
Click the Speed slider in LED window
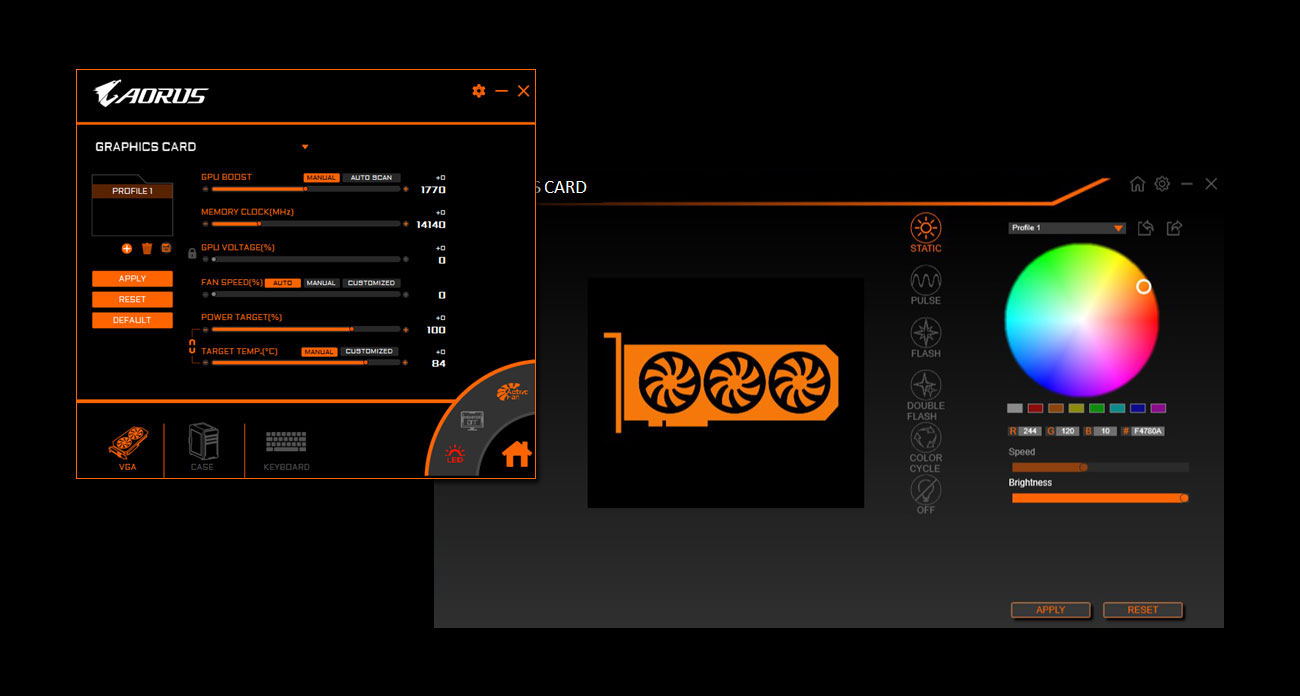click(1100, 467)
